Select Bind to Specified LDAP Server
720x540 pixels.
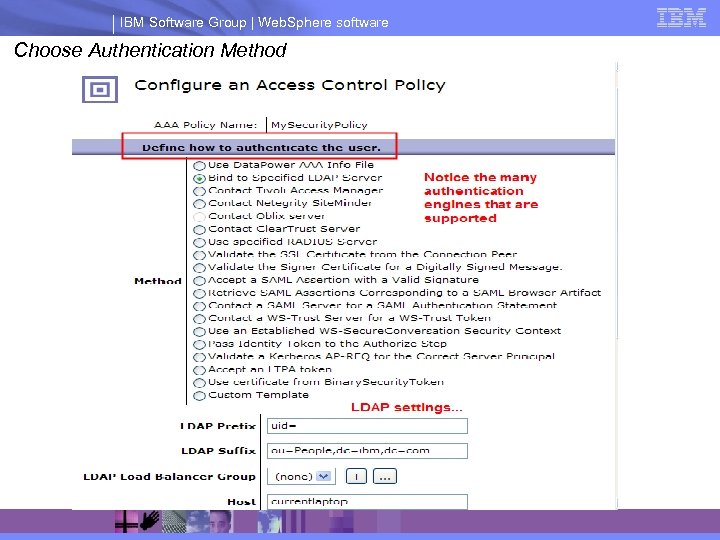[x=199, y=178]
